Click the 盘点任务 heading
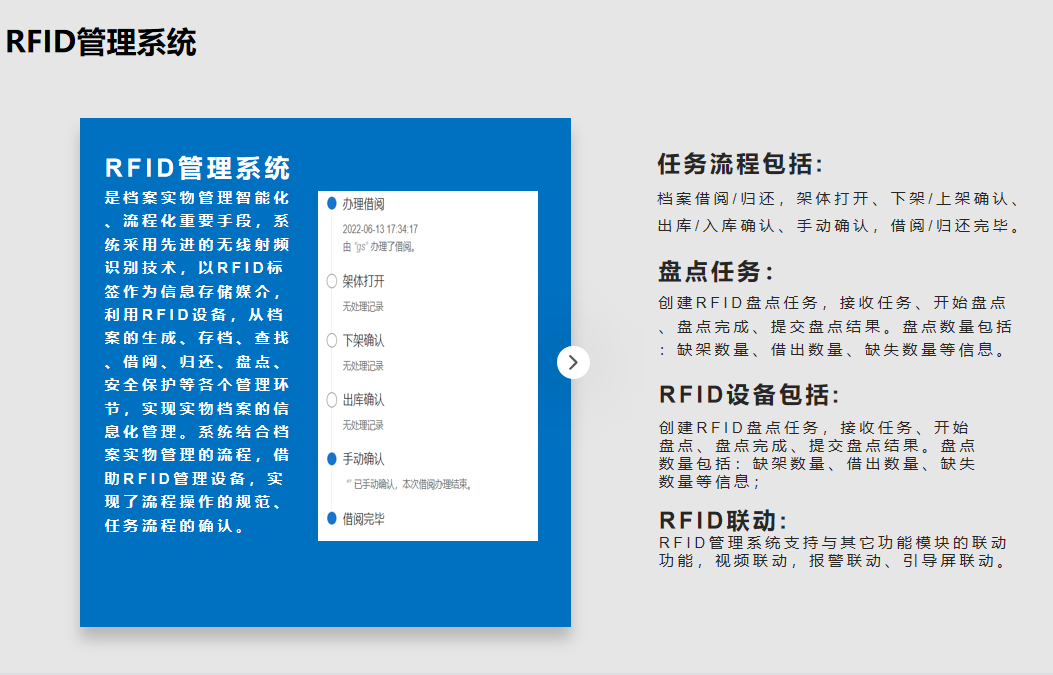This screenshot has height=675, width=1053. coord(716,272)
